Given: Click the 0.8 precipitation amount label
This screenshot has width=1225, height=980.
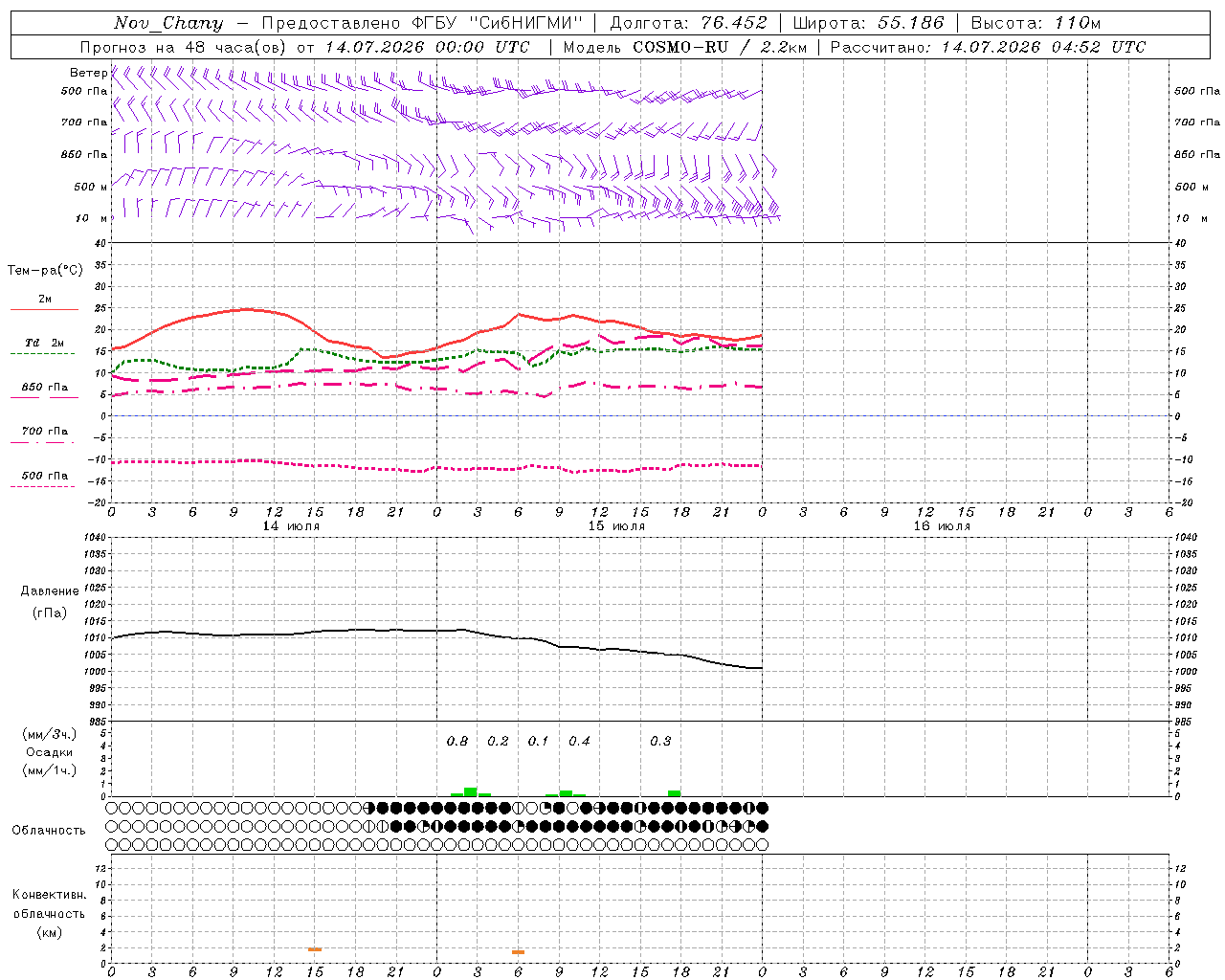Looking at the screenshot, I should [x=457, y=741].
